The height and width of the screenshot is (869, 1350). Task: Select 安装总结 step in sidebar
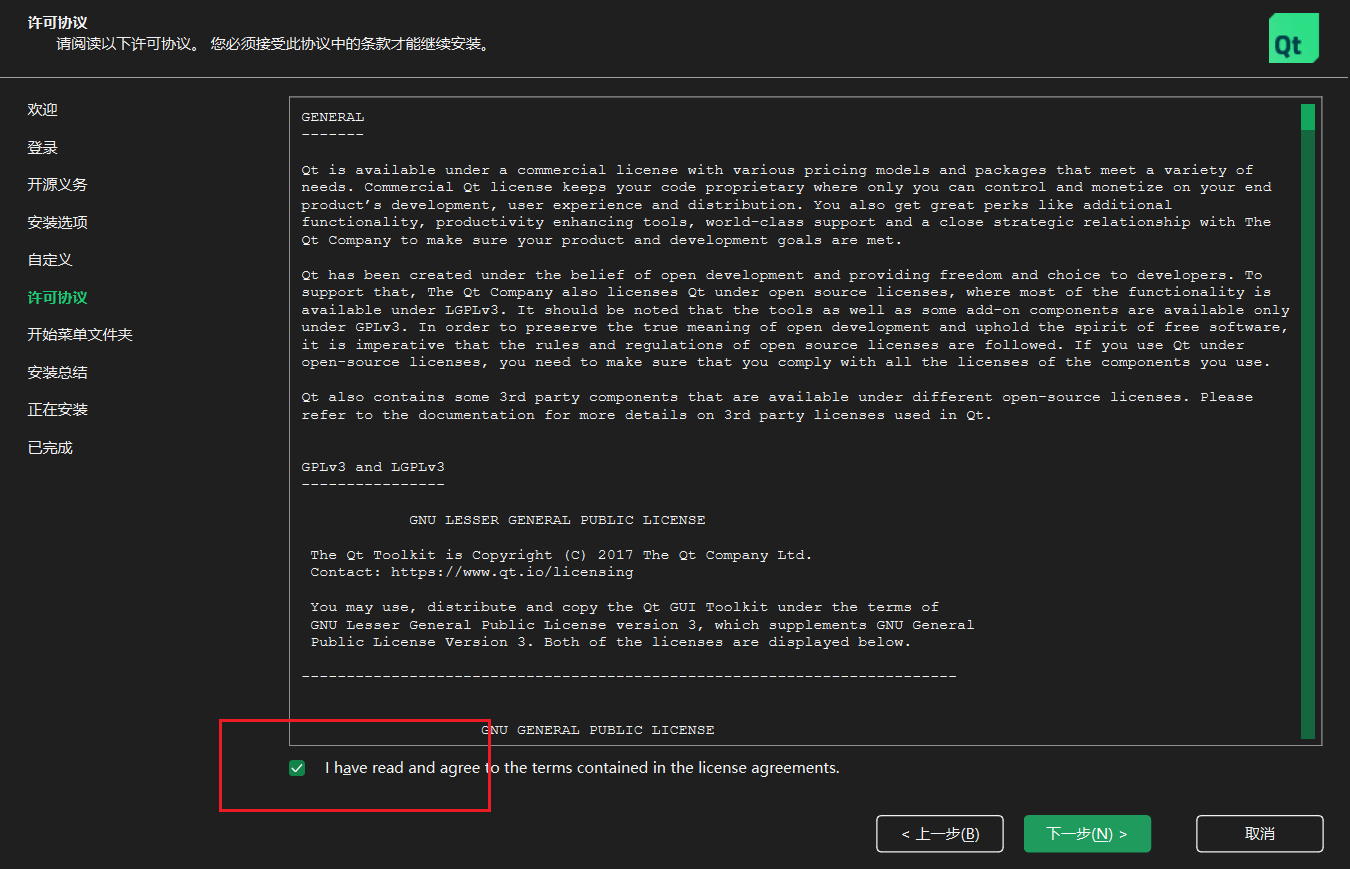pos(58,373)
